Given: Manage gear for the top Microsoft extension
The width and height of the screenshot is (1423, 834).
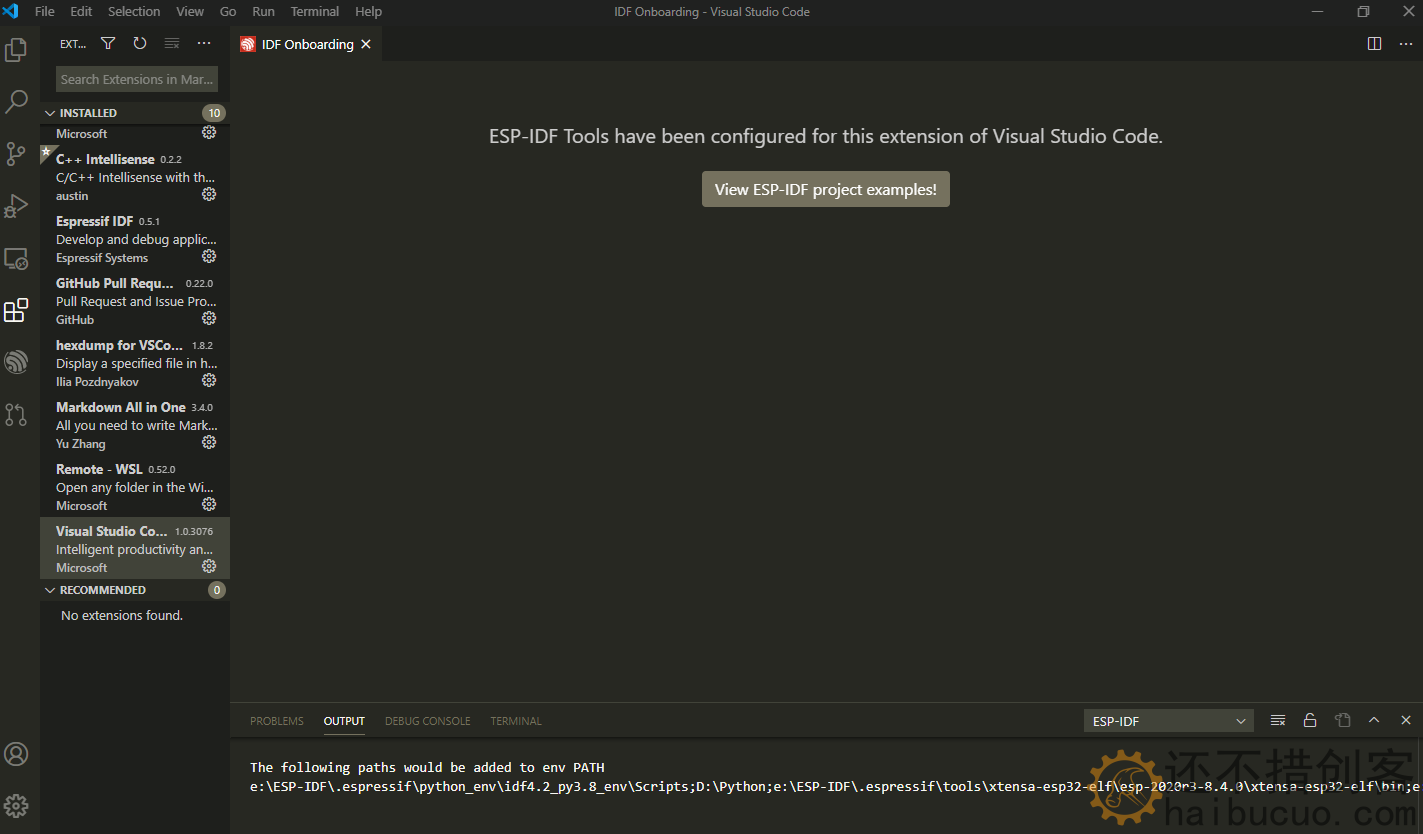Looking at the screenshot, I should [209, 132].
